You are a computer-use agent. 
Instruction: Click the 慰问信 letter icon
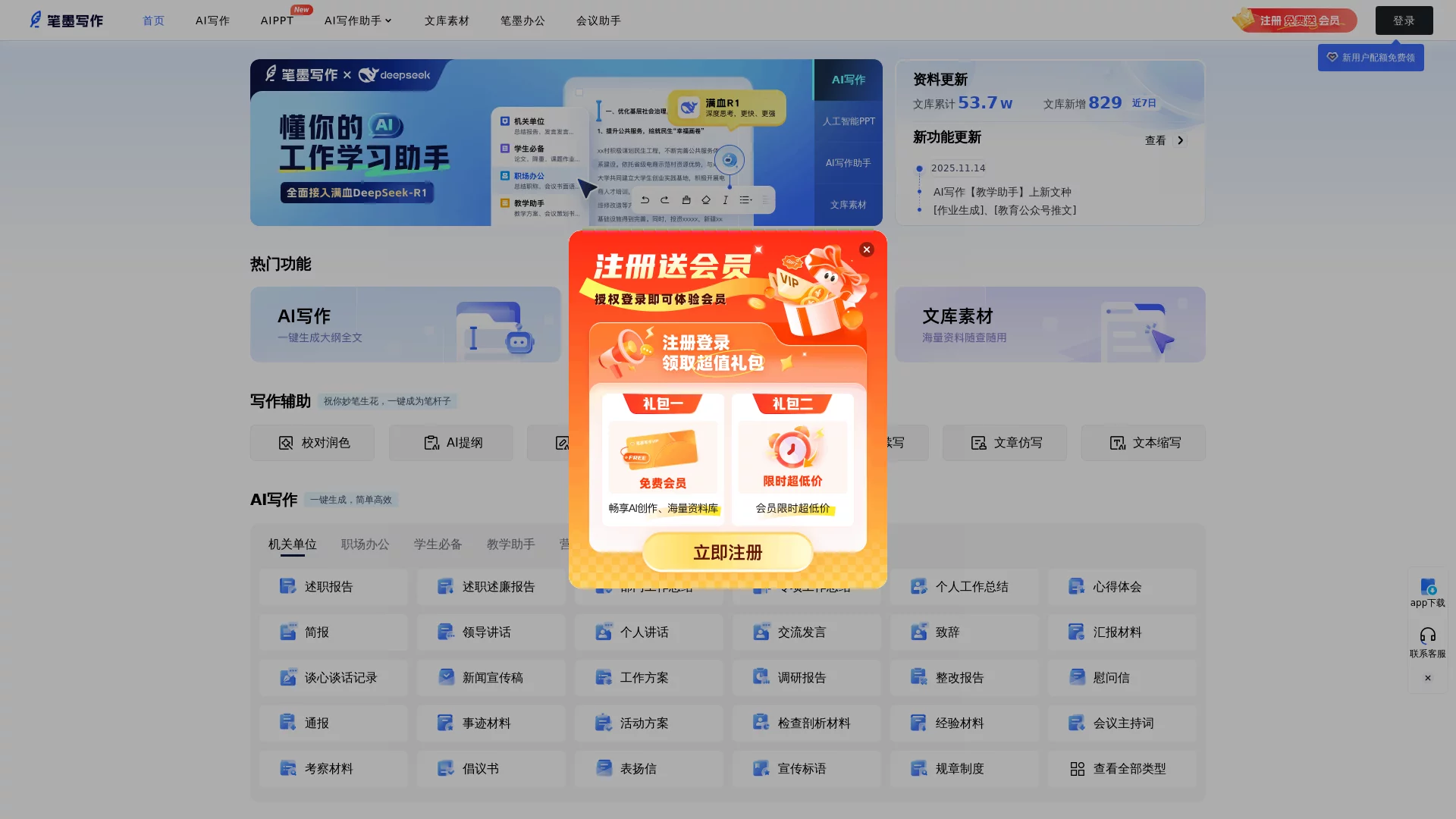[x=1076, y=677]
